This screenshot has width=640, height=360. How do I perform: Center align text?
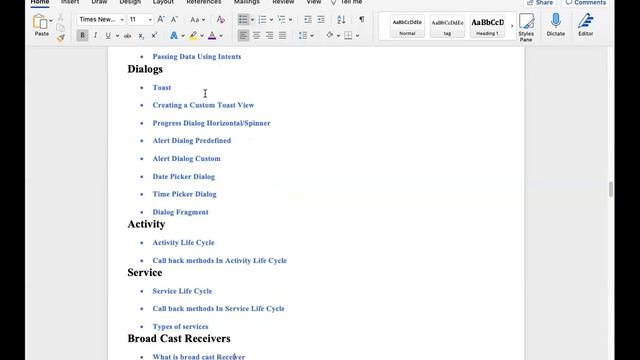[x=256, y=36]
